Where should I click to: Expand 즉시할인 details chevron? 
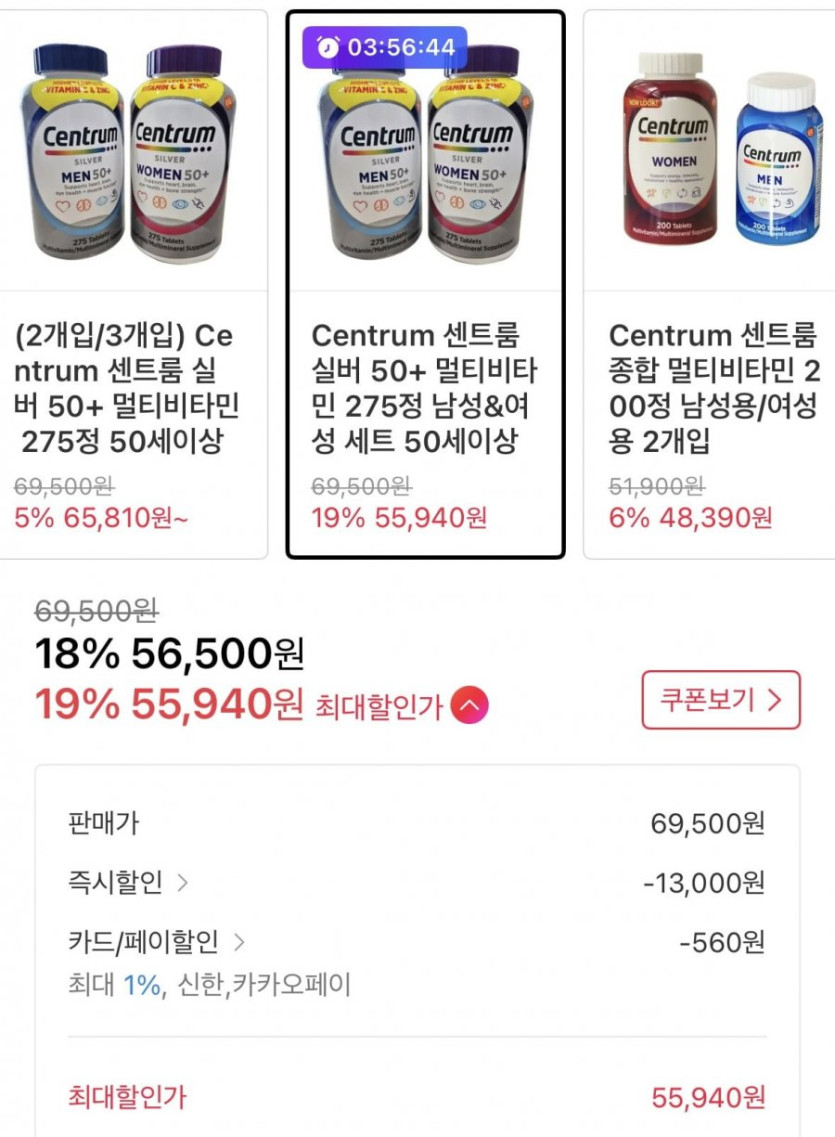(182, 883)
